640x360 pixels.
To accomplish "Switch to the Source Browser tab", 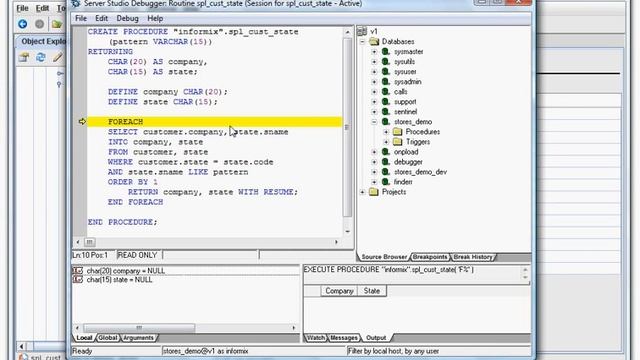I will pyautogui.click(x=384, y=257).
